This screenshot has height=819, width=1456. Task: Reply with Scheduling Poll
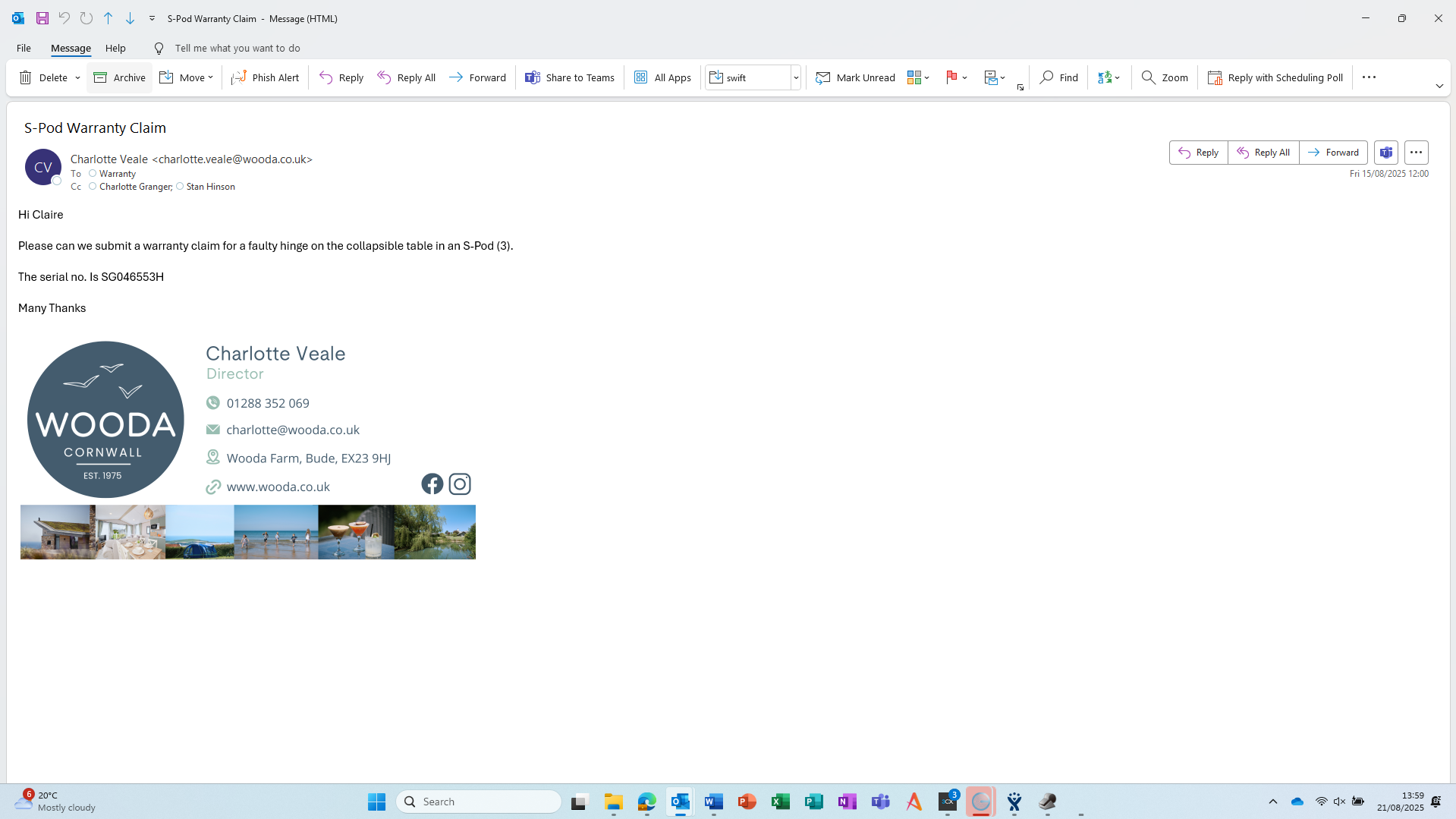pos(1275,77)
